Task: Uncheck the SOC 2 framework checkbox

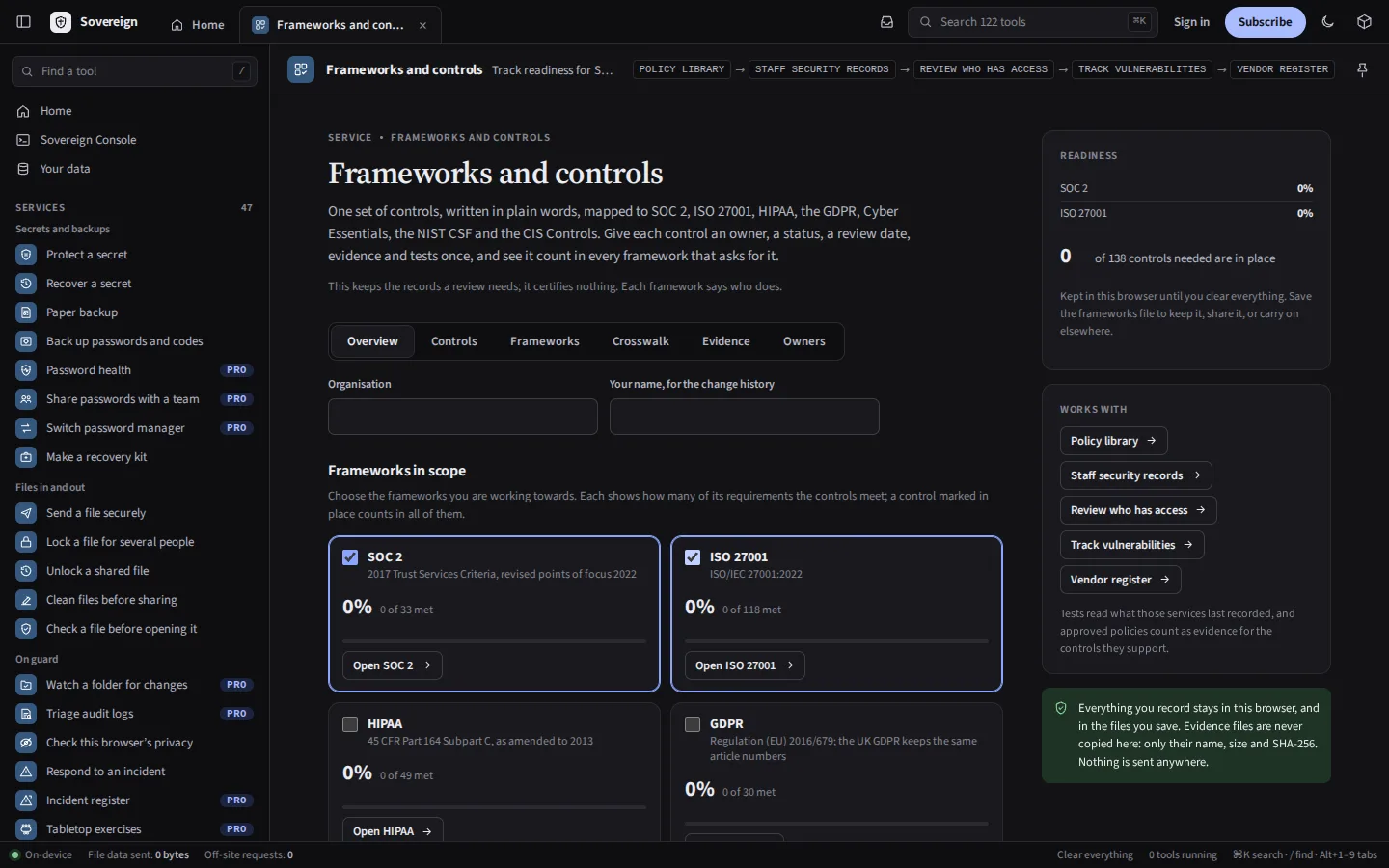Action: [350, 557]
